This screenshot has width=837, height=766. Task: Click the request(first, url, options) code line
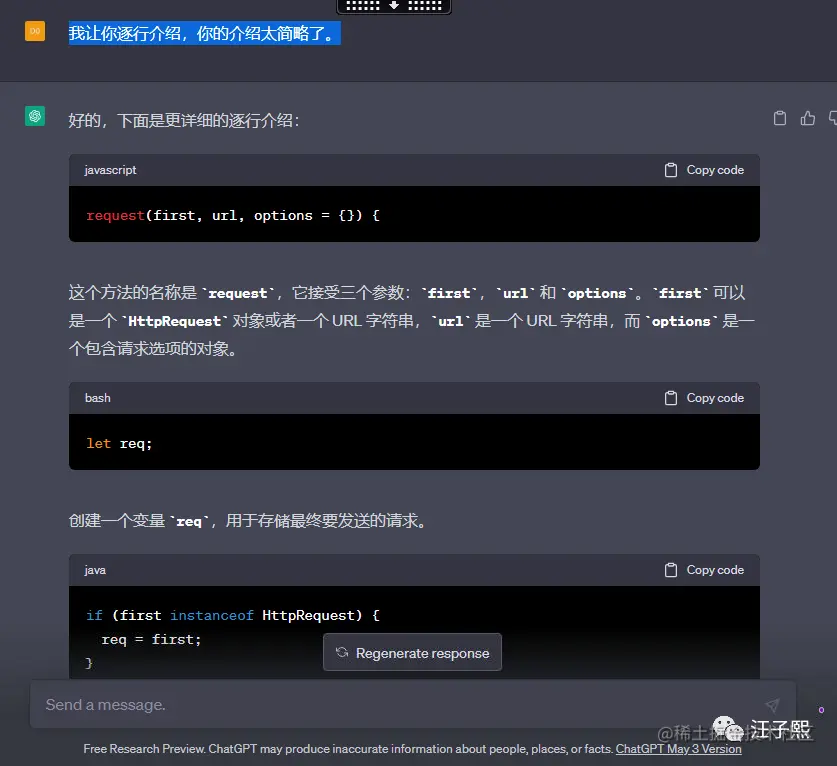(x=233, y=215)
